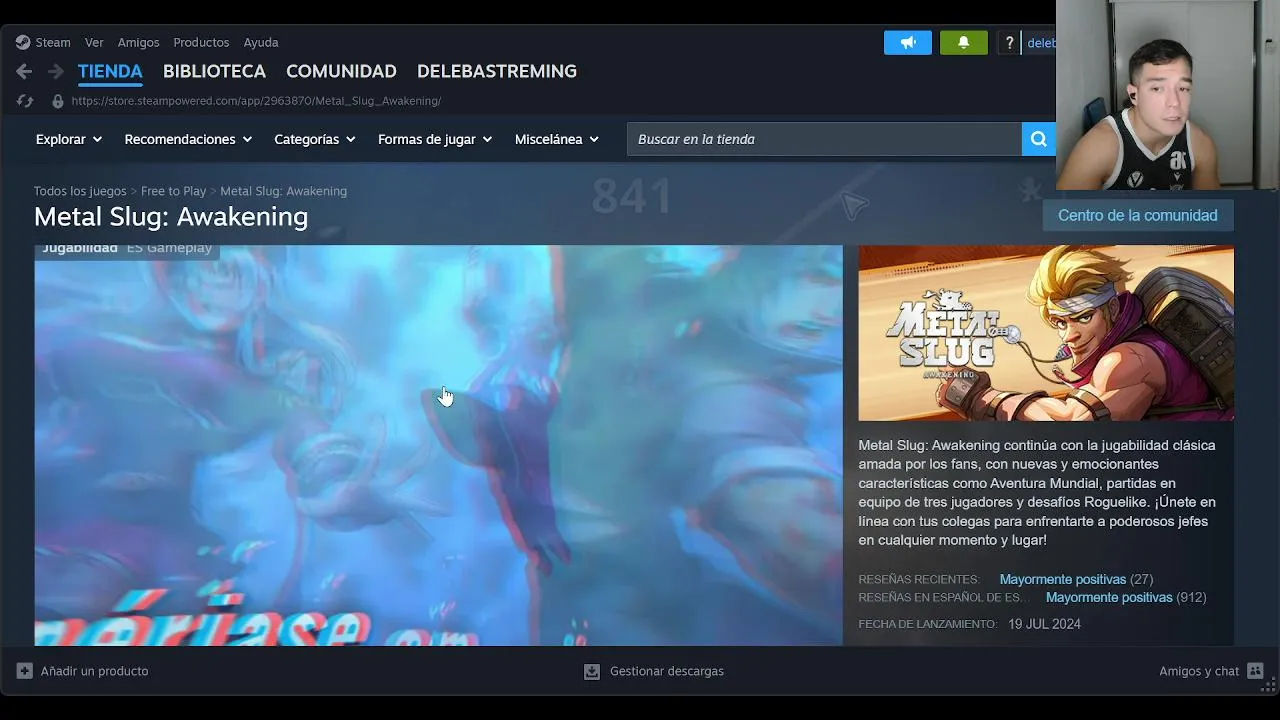Screen dimensions: 1280x720
Task: Click the Metal Slug header capsule image
Action: pos(1046,333)
